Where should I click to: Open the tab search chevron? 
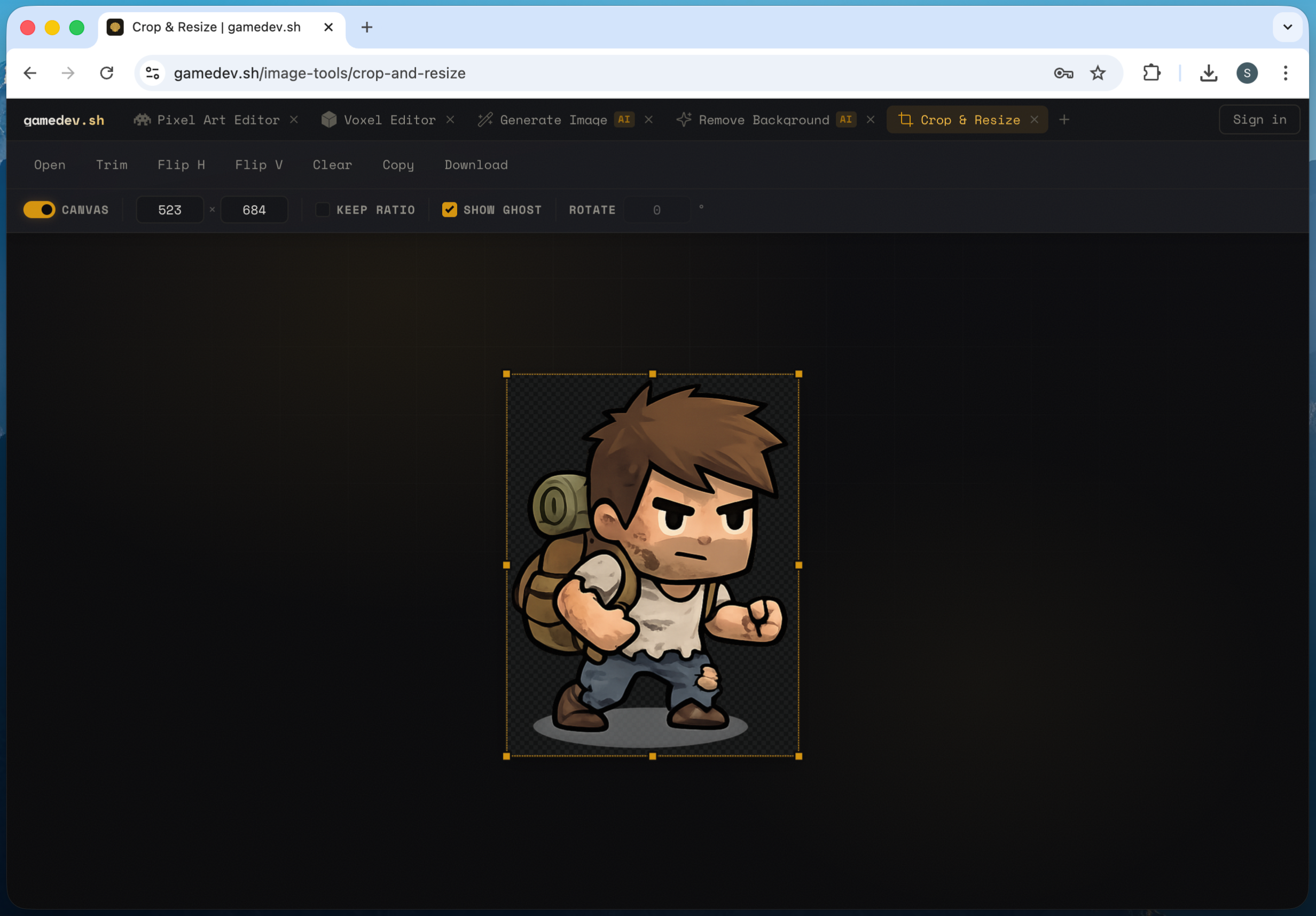point(1287,27)
